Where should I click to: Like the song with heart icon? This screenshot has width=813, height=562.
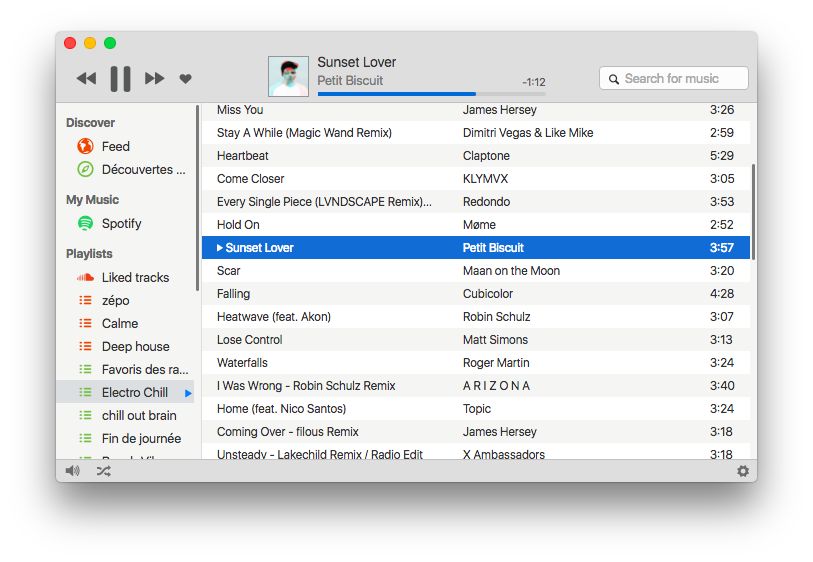tap(186, 79)
